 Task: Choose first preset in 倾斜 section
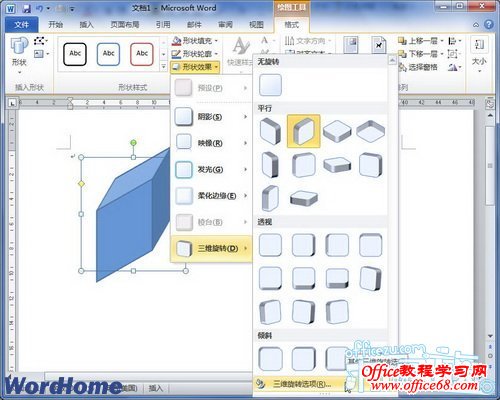(x=270, y=359)
